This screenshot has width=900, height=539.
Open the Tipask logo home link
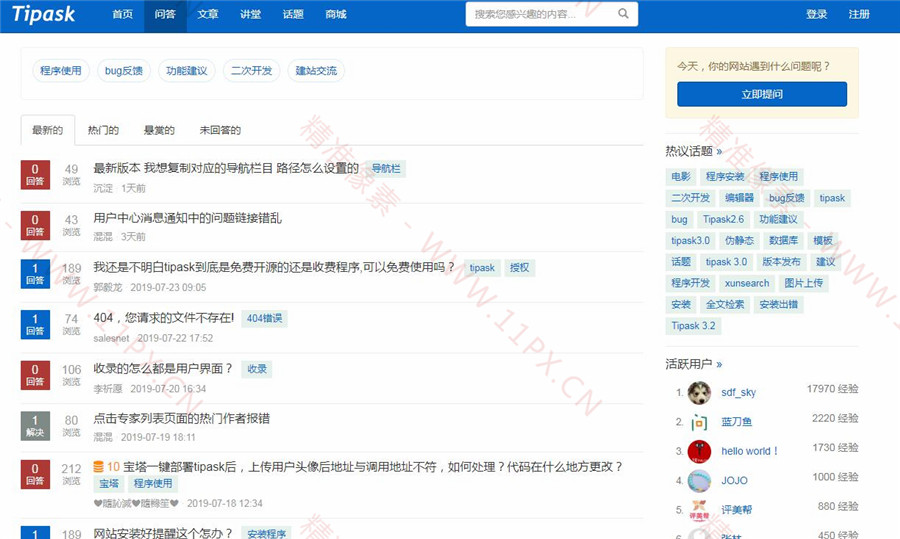44,14
